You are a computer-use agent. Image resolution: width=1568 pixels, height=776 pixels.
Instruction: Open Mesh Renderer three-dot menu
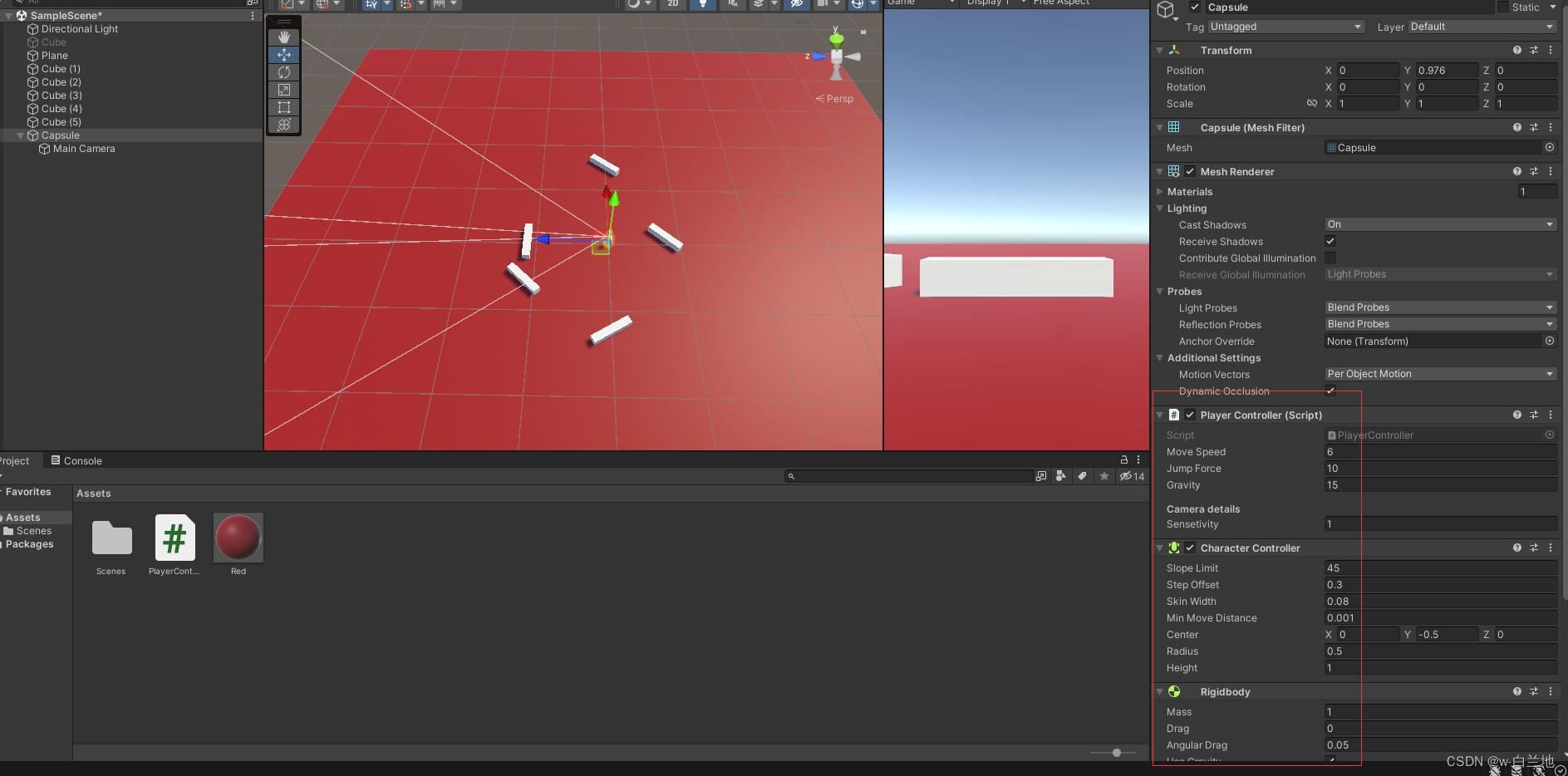click(1551, 171)
